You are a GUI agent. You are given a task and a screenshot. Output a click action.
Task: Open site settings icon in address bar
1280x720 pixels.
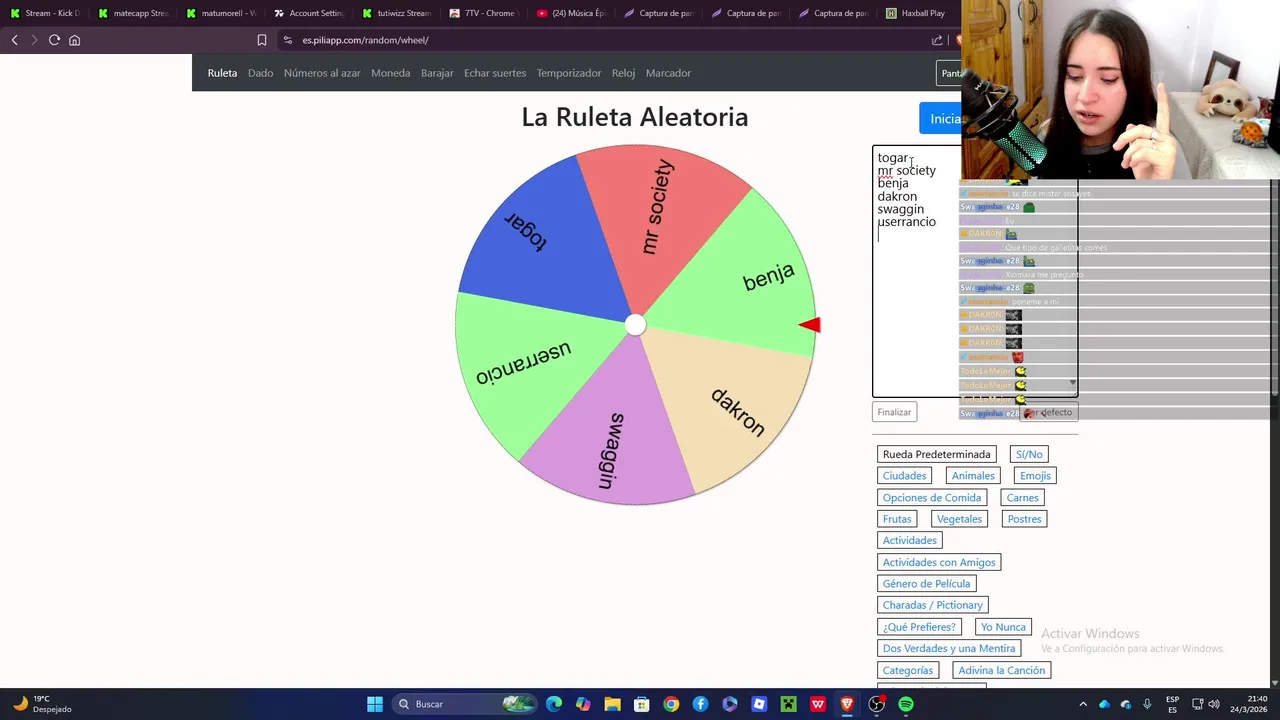pos(288,40)
